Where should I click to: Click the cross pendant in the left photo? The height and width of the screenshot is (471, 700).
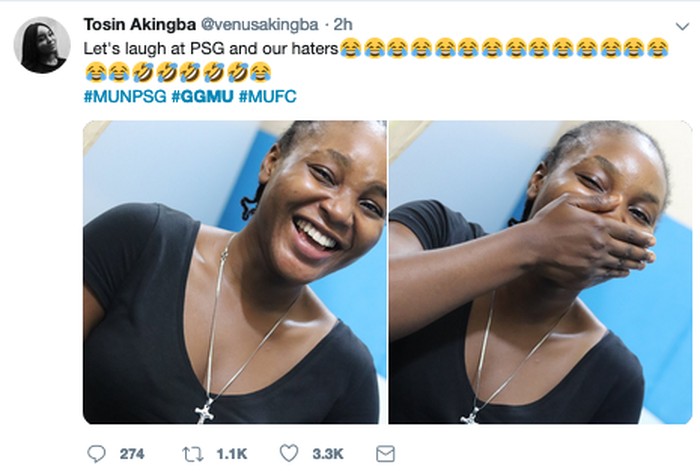coord(205,410)
